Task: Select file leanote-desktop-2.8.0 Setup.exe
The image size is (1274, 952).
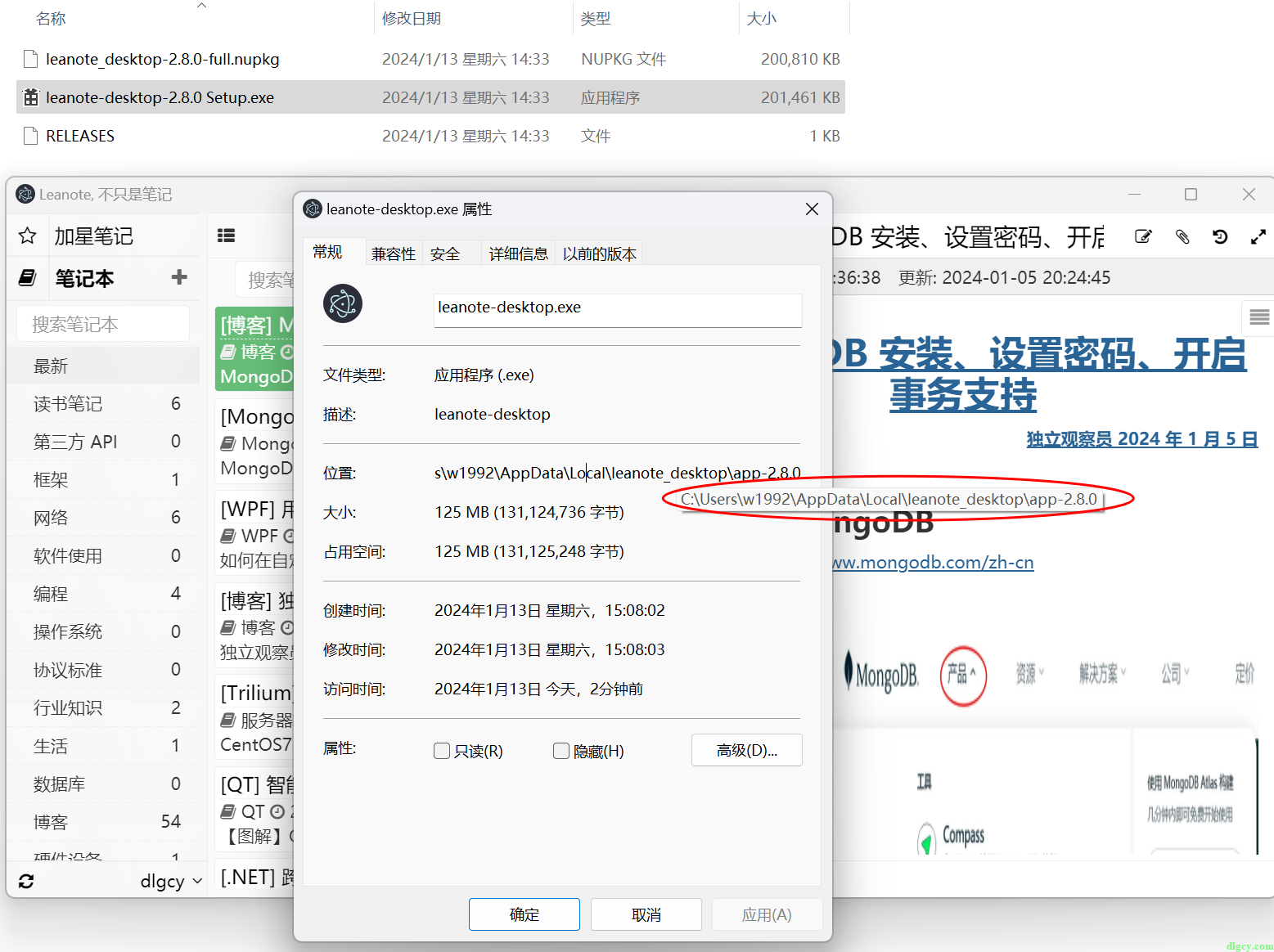Action: [x=160, y=97]
